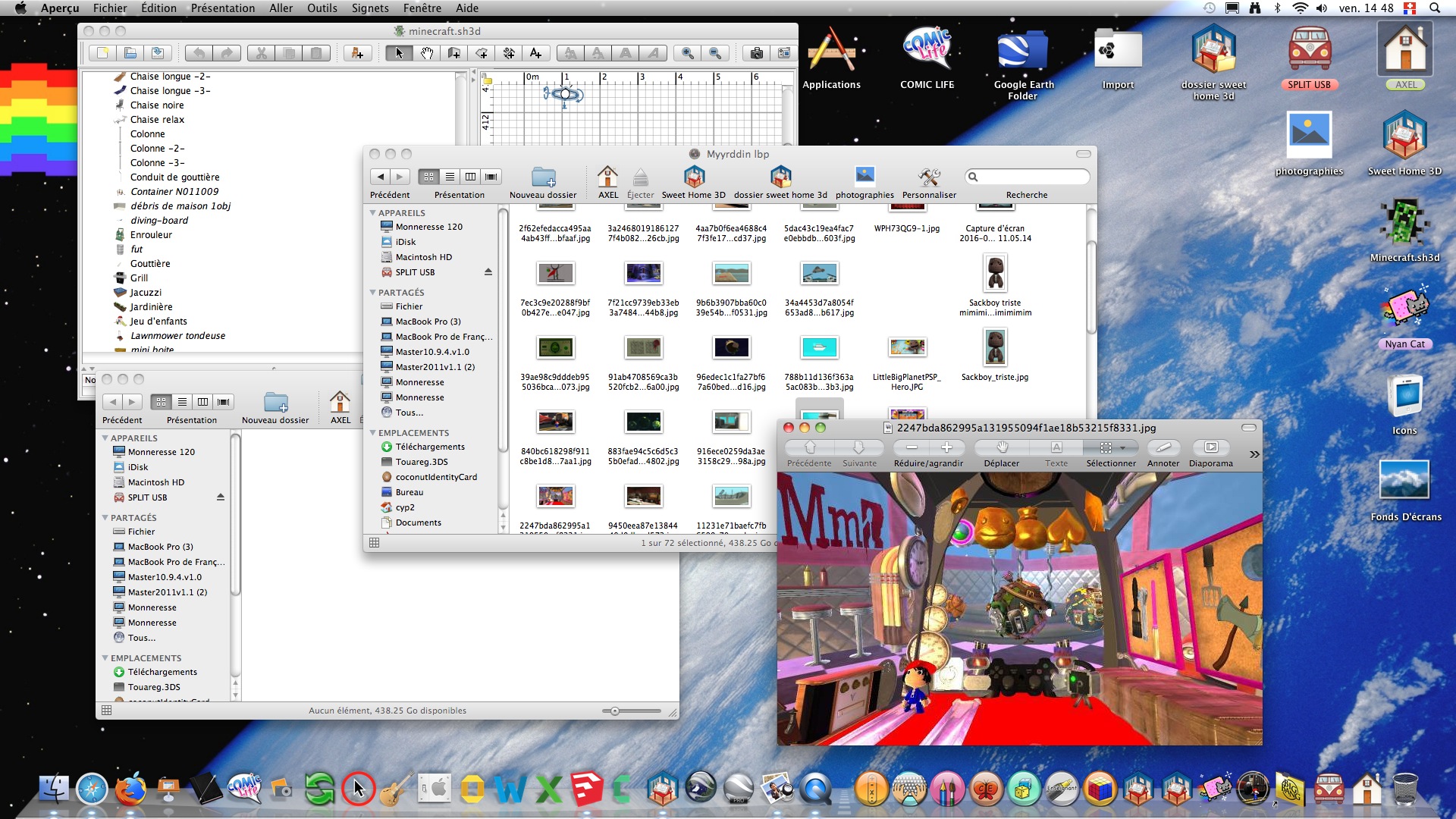Open Sélectionner dropdown arrow in Aperçu toolbar
The image size is (1456, 819).
pyautogui.click(x=1124, y=447)
